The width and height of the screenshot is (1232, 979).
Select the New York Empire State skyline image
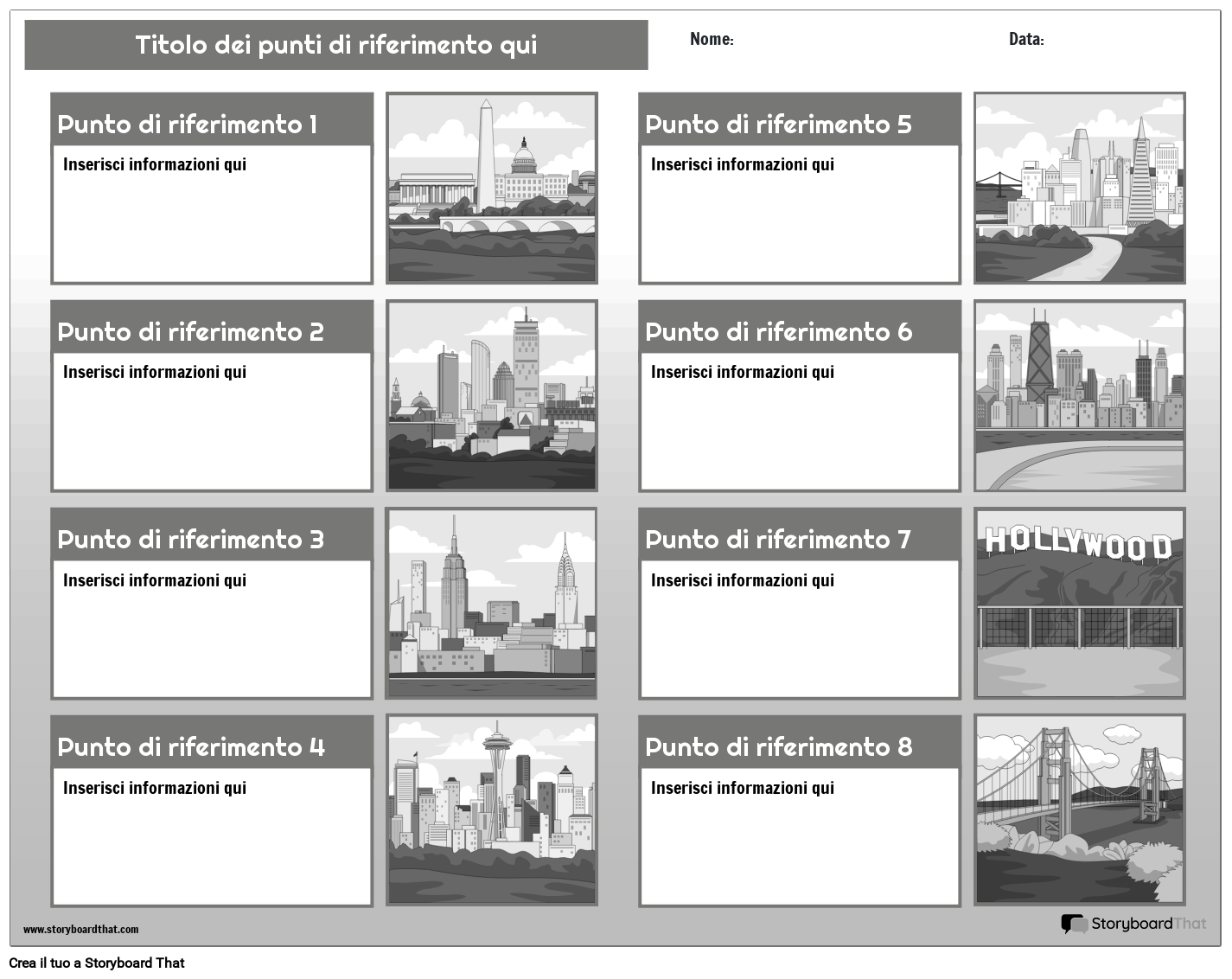pyautogui.click(x=492, y=603)
